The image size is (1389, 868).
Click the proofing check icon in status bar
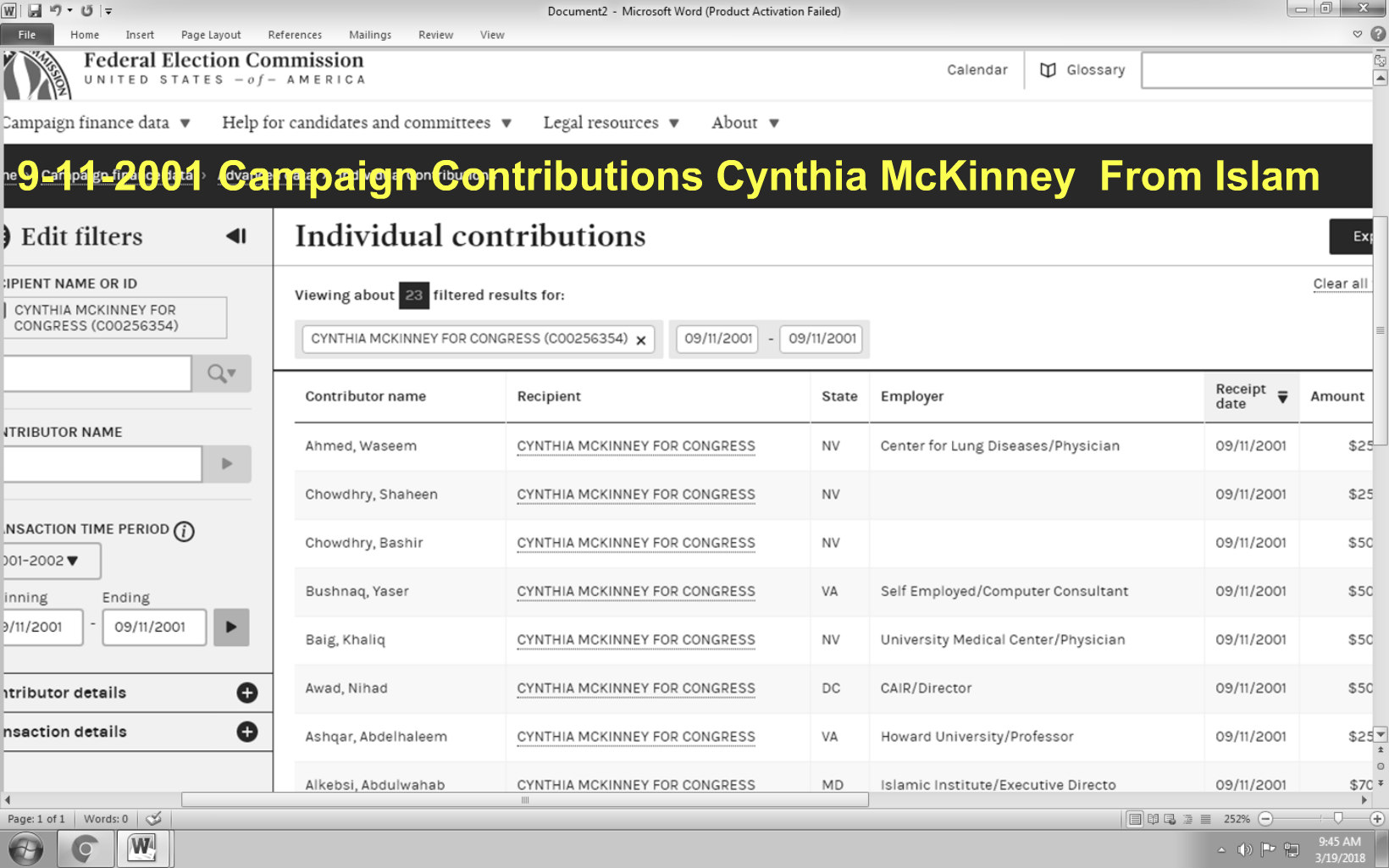click(x=153, y=819)
